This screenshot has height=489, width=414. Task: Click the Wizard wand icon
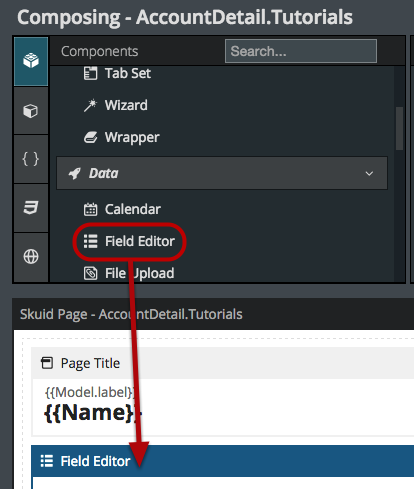[x=90, y=105]
